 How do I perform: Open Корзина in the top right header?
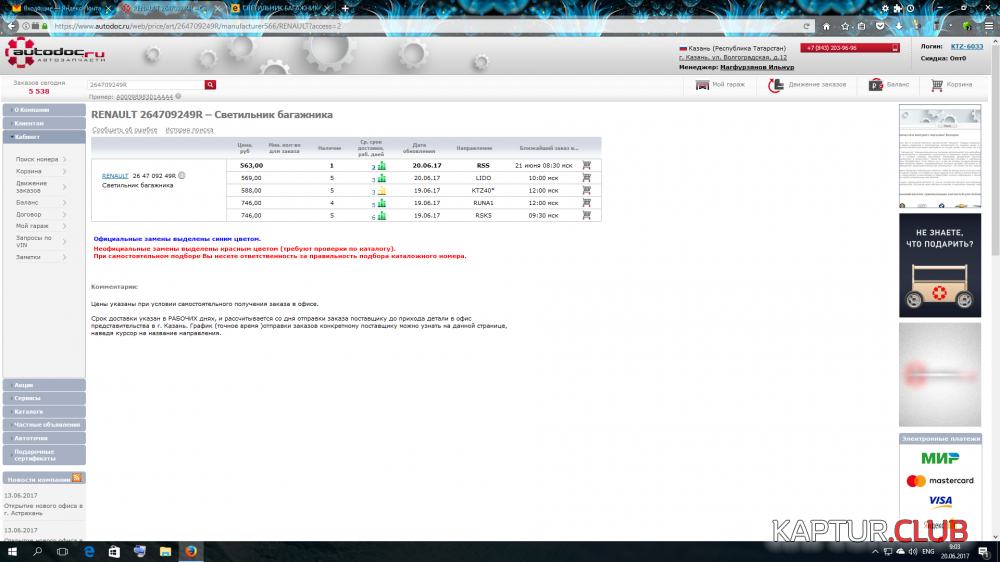(951, 85)
